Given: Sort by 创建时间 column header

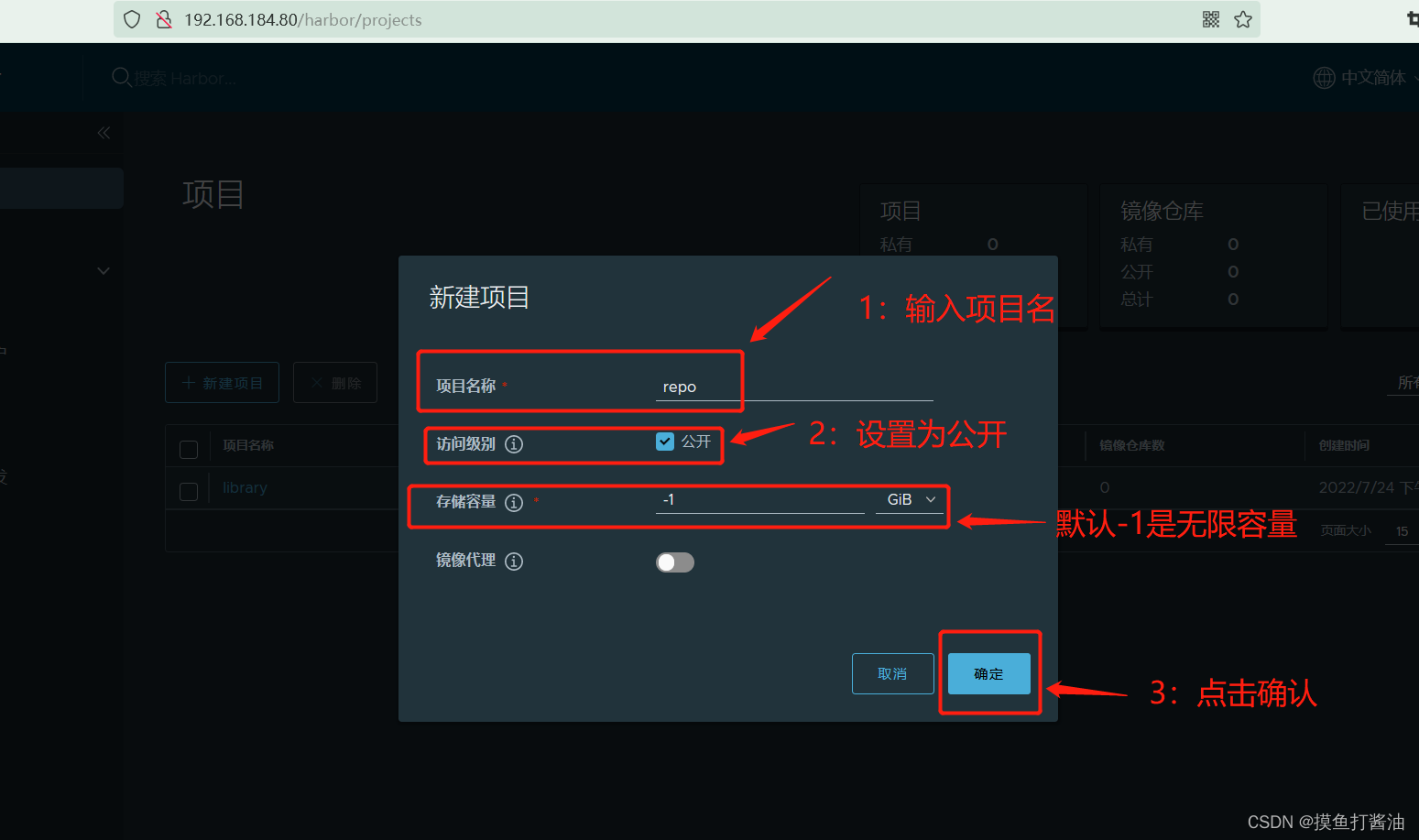Looking at the screenshot, I should 1344,445.
